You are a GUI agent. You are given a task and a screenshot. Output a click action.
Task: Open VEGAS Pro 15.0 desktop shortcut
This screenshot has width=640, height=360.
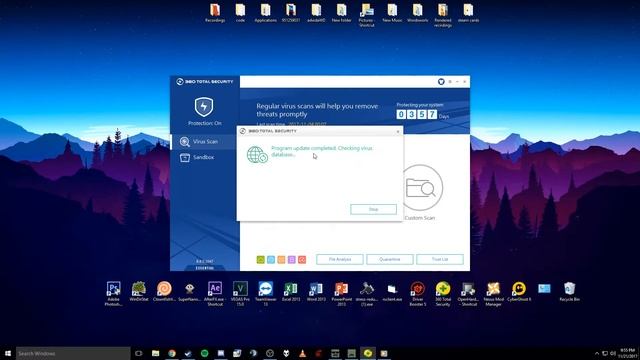[240, 293]
